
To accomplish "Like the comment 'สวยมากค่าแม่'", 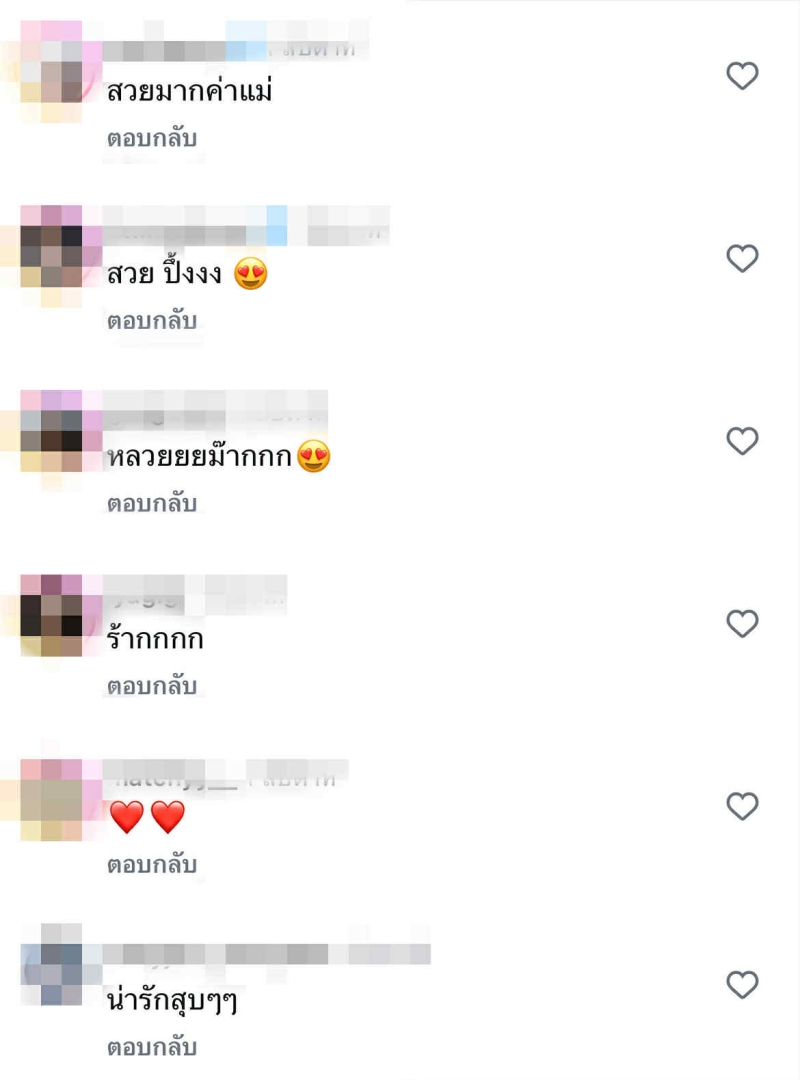I will [x=742, y=76].
